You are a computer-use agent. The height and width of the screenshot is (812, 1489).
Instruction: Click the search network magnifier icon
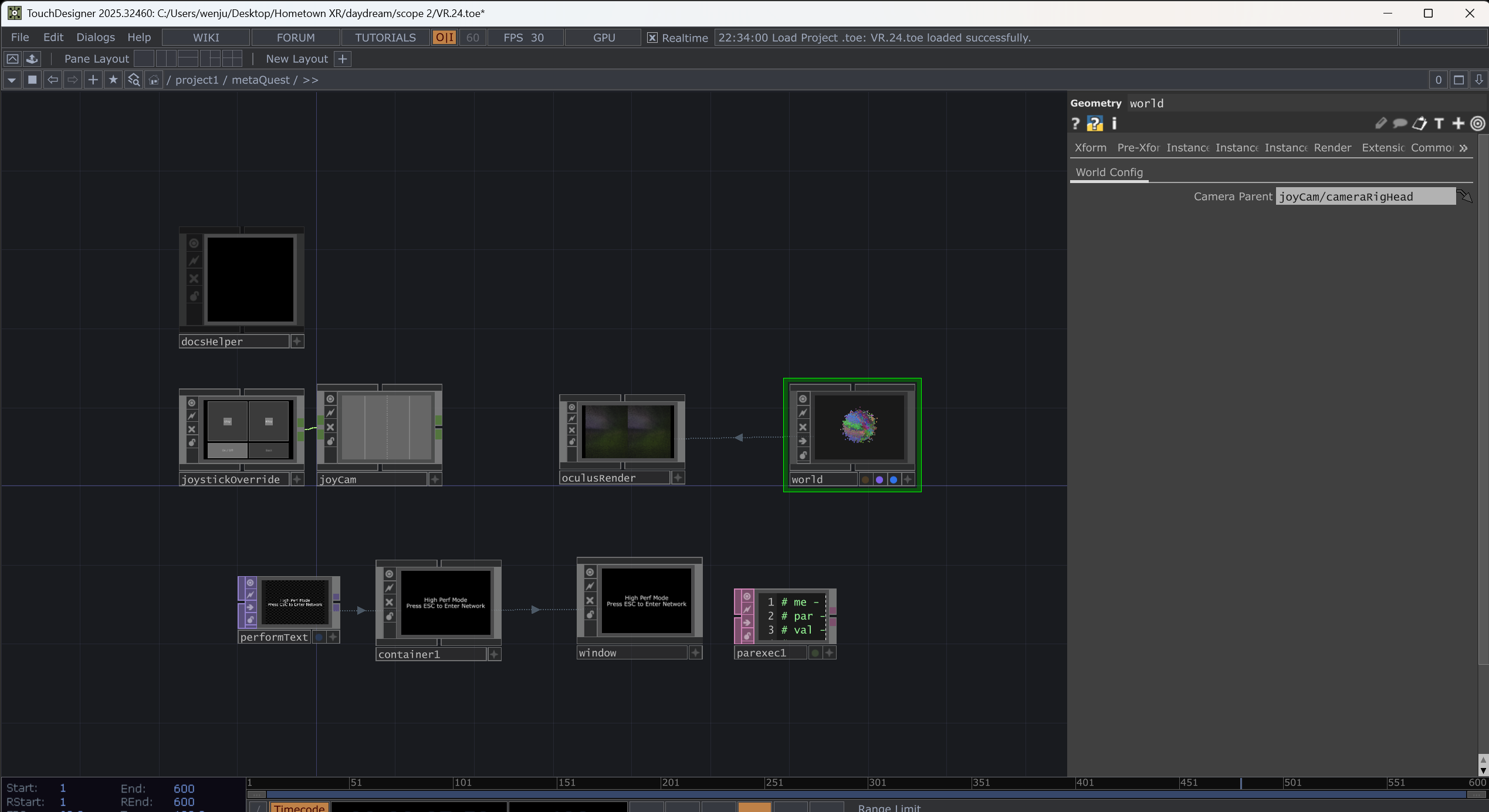point(134,80)
